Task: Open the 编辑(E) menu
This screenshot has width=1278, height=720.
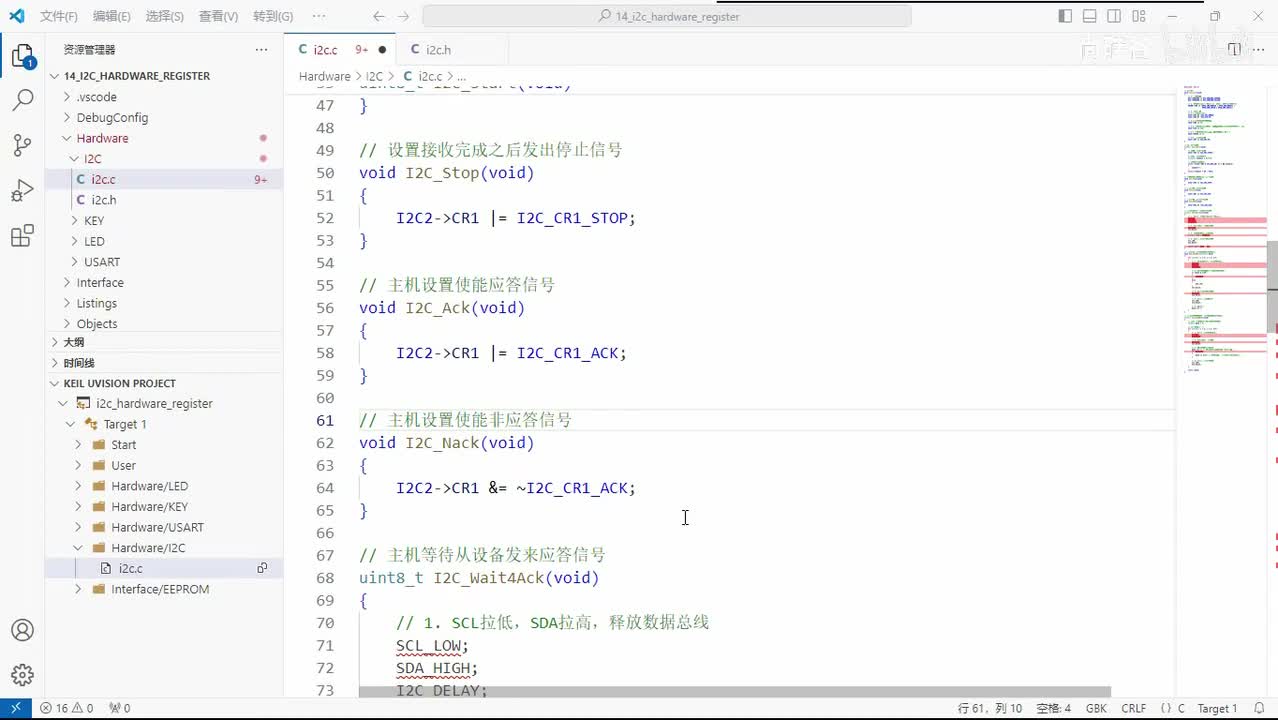Action: [x=111, y=16]
